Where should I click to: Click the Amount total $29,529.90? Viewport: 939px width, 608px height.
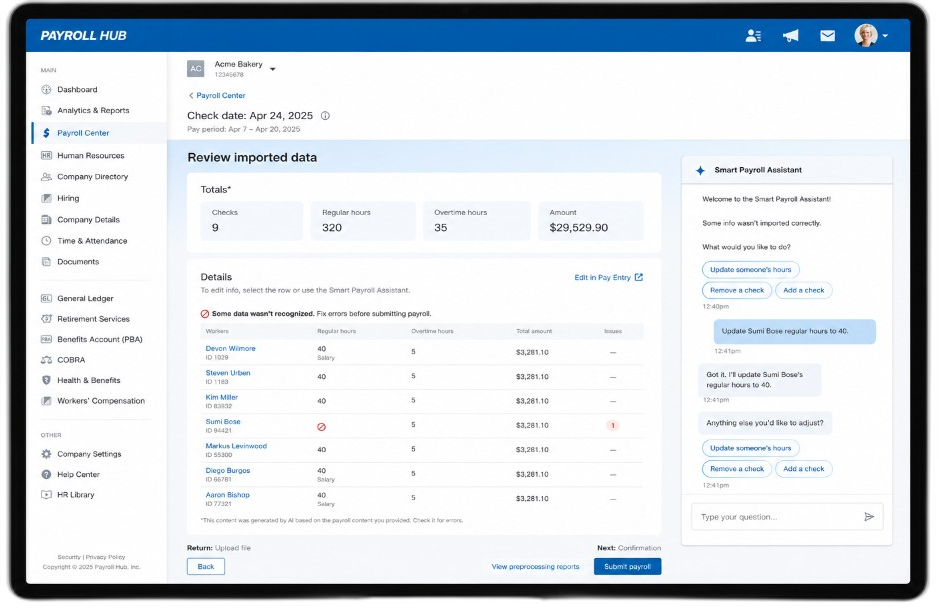point(578,228)
